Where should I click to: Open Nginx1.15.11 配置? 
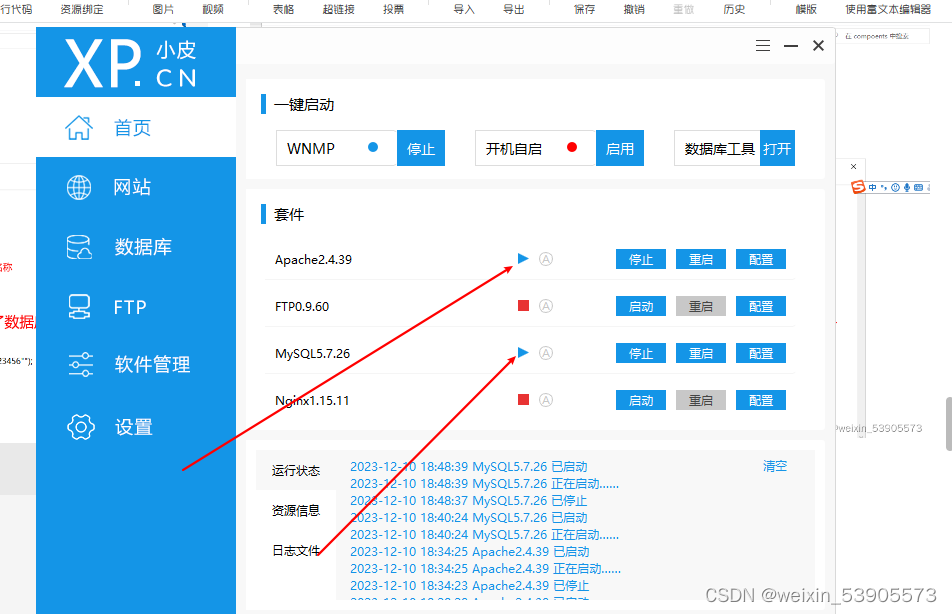tap(761, 400)
